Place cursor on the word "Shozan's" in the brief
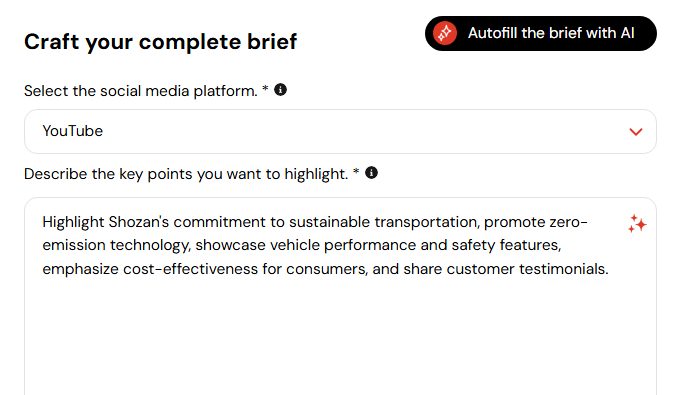 pos(139,222)
